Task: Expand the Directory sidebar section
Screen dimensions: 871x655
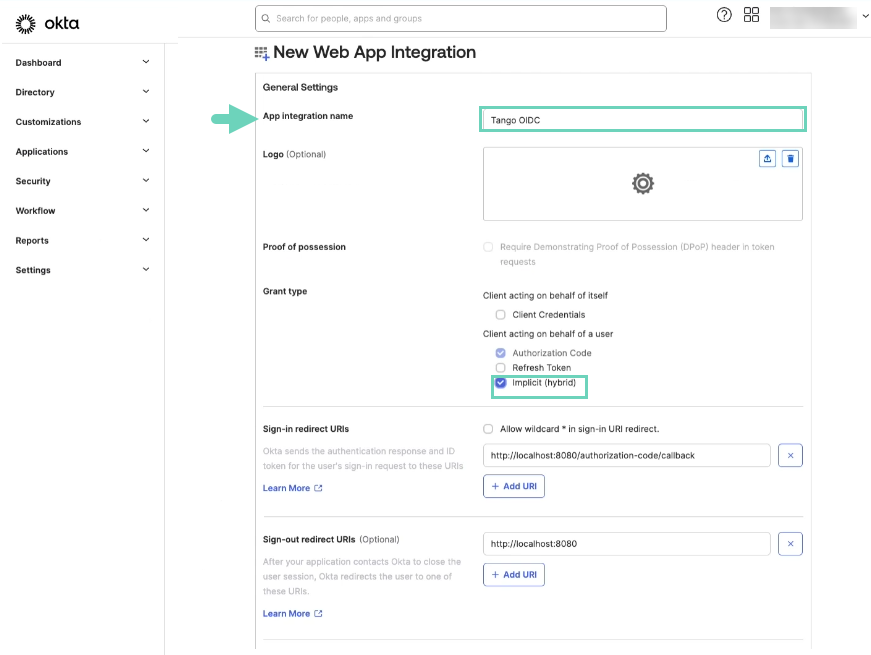Action: 82,92
